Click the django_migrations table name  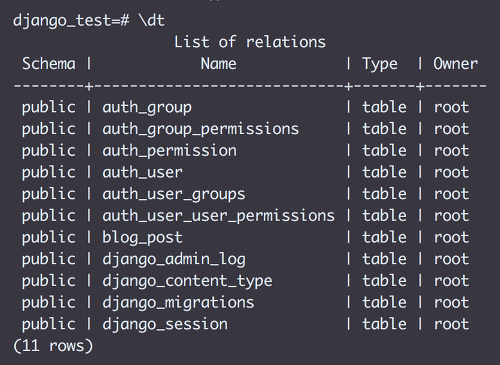point(178,303)
